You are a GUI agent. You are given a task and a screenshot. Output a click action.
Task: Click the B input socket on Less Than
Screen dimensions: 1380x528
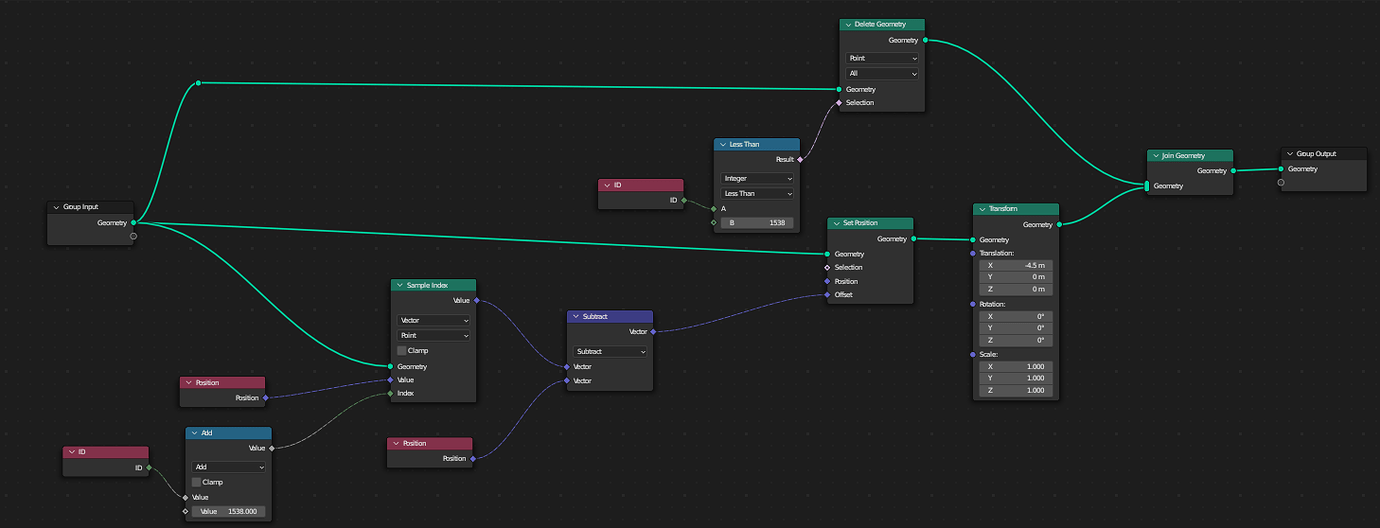713,223
